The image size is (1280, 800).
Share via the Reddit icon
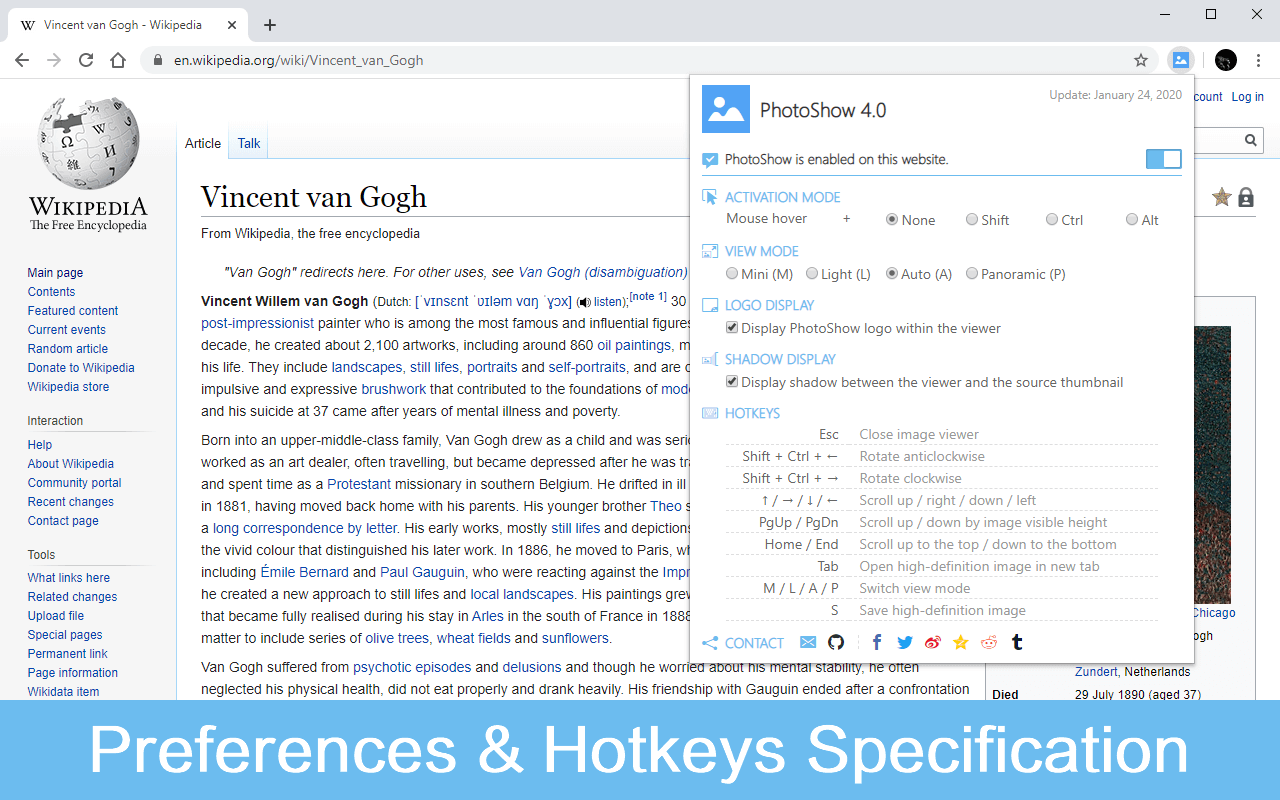[989, 643]
